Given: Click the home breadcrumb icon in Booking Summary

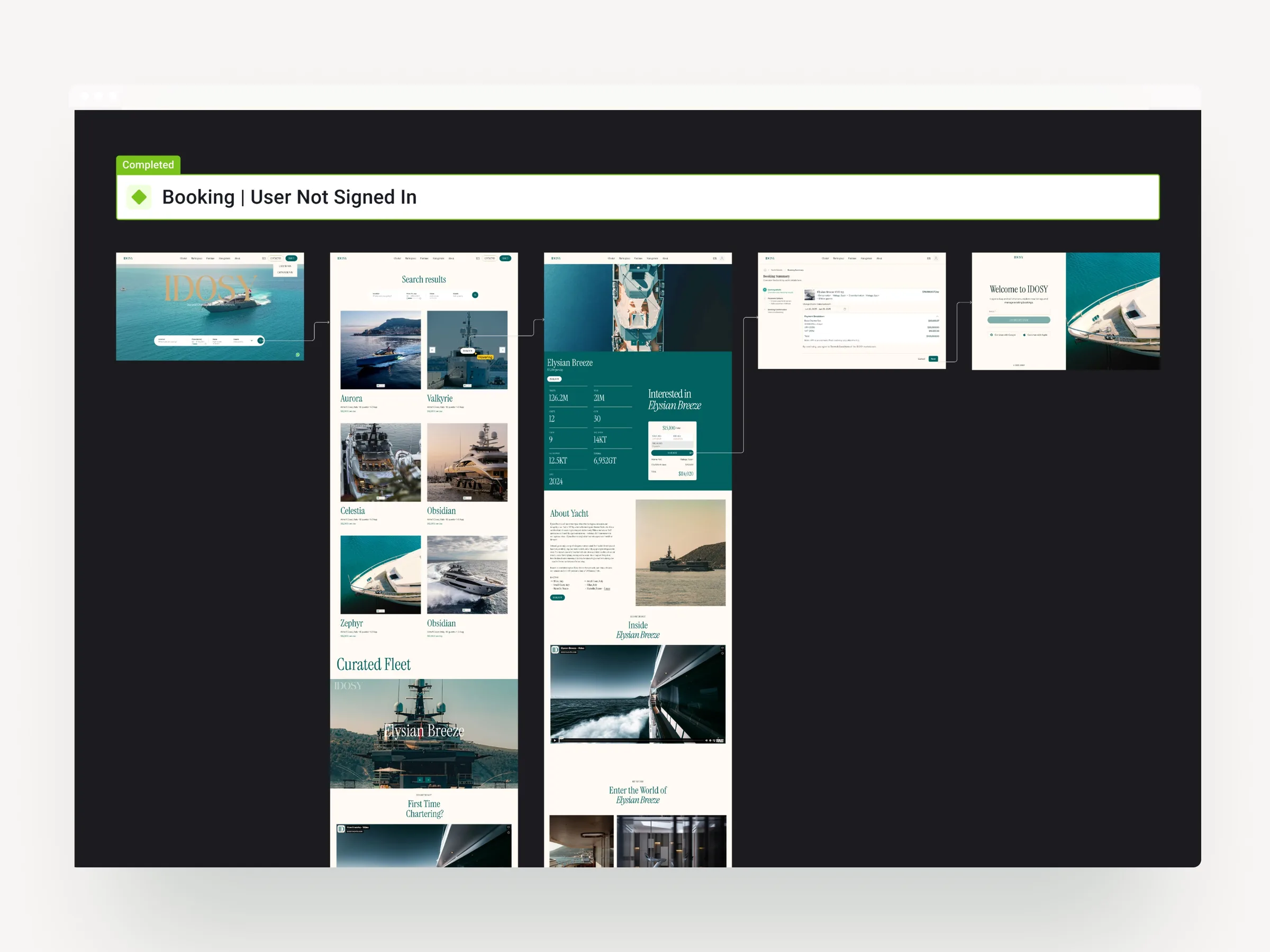Looking at the screenshot, I should click(x=765, y=270).
